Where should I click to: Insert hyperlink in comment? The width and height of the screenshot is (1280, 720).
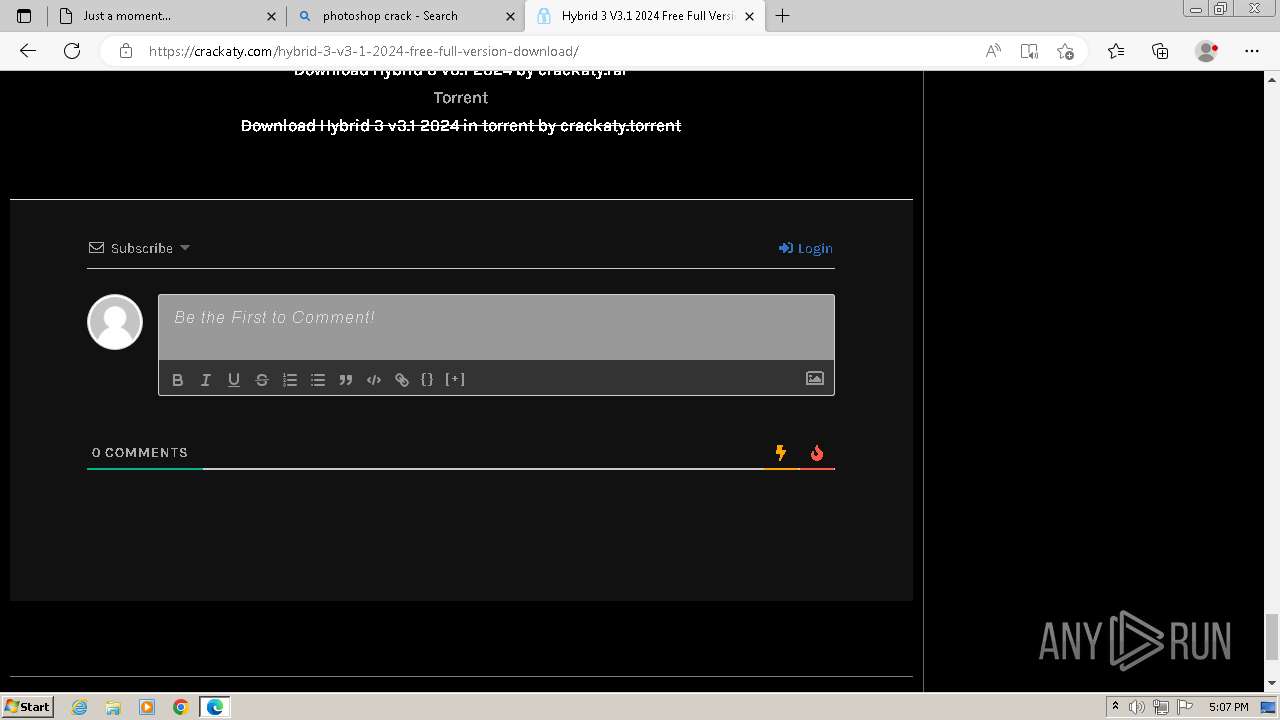(402, 380)
